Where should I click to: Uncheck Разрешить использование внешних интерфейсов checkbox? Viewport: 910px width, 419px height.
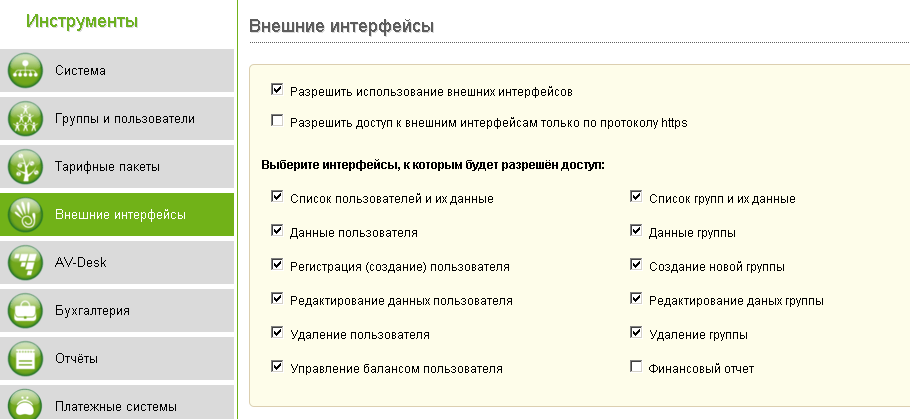(277, 89)
